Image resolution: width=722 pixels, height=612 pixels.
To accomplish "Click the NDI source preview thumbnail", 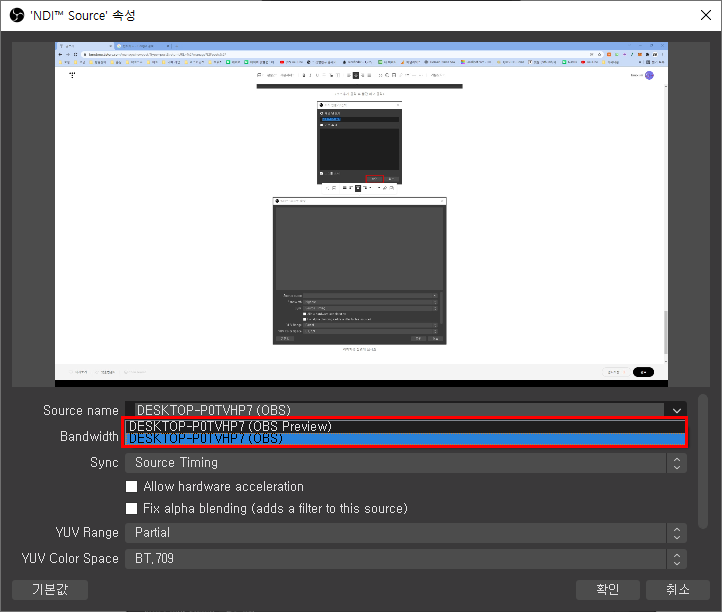I will [x=361, y=214].
